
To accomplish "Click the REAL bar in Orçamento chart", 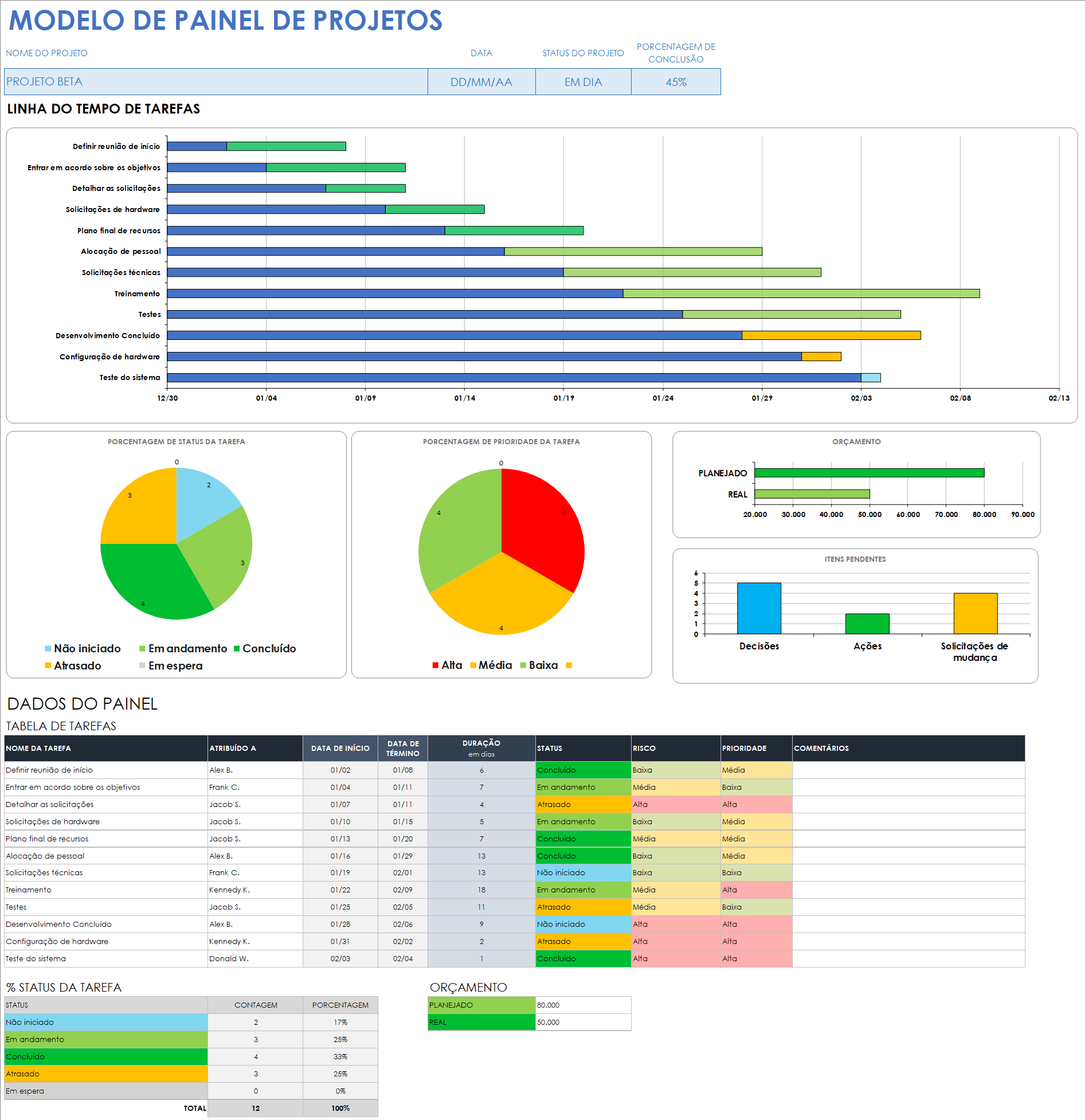I will pos(812,494).
